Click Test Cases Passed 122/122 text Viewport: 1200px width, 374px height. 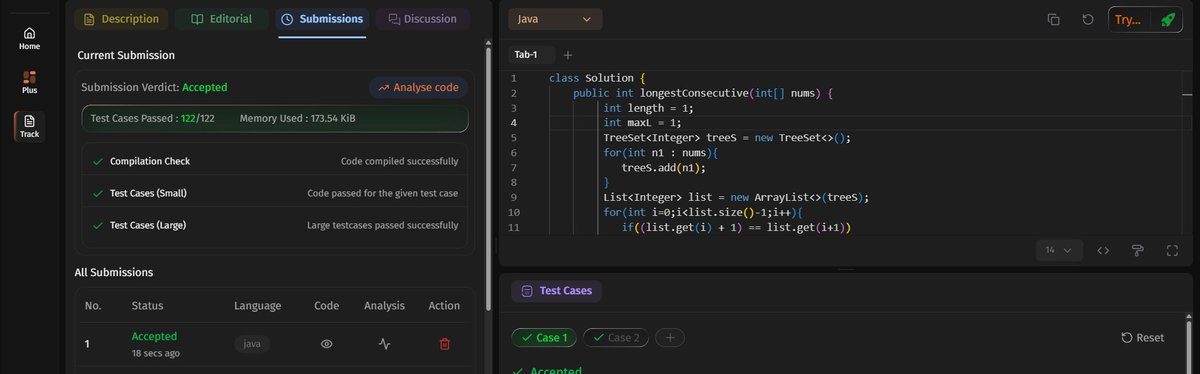153,119
